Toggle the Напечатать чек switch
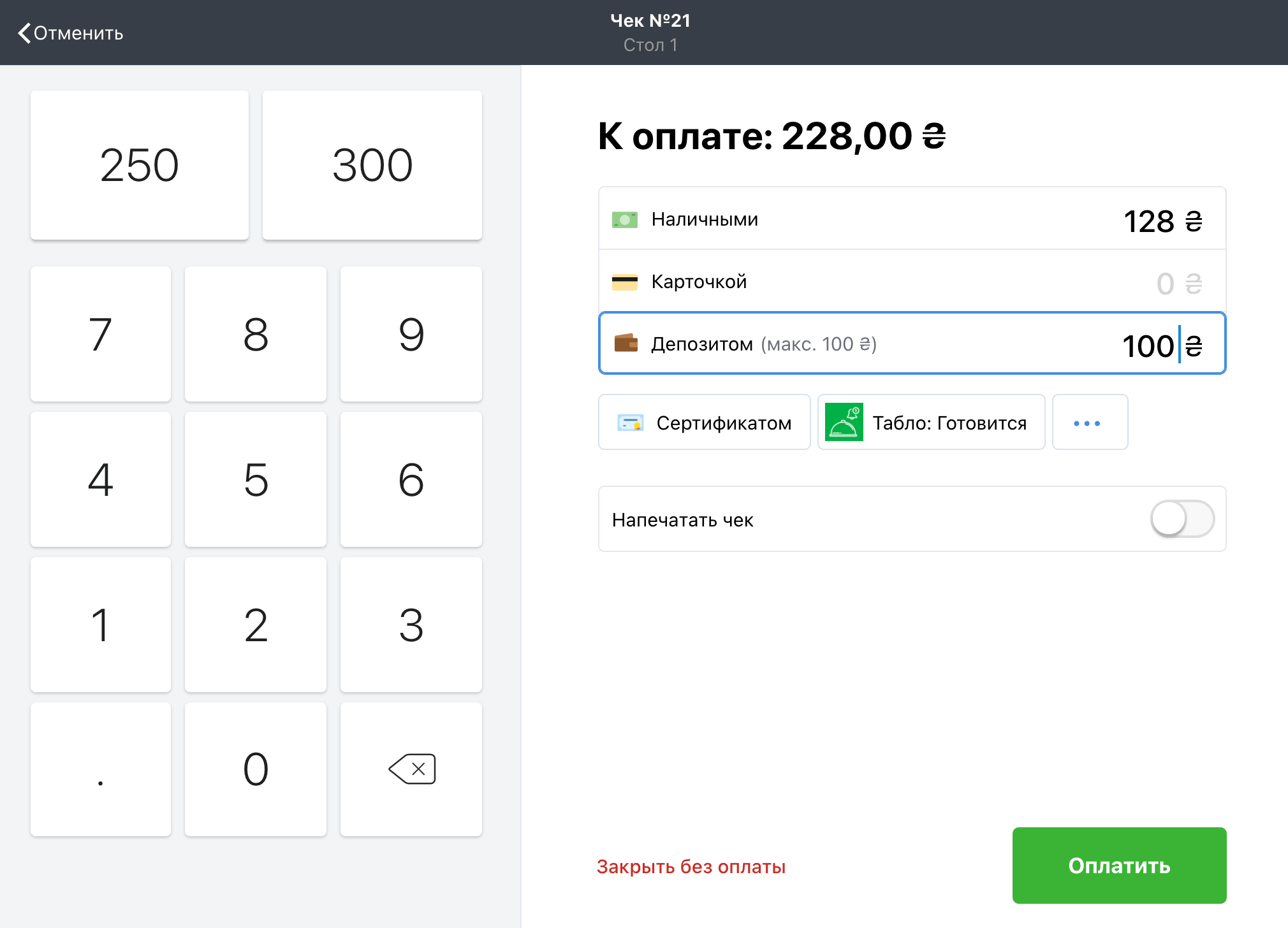This screenshot has width=1288, height=928. (x=1182, y=519)
